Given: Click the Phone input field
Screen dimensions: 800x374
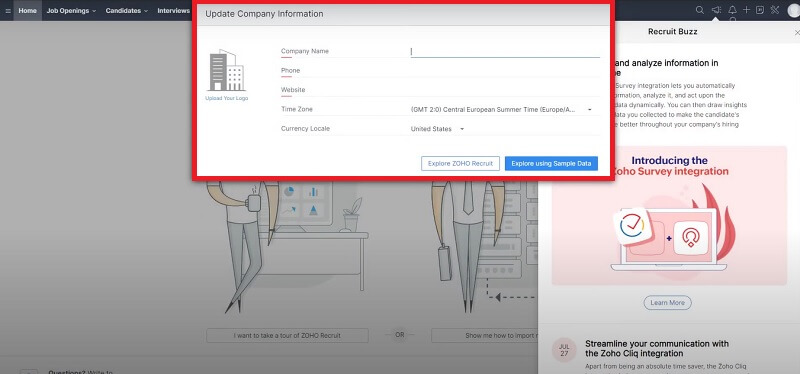Looking at the screenshot, I should click(505, 70).
